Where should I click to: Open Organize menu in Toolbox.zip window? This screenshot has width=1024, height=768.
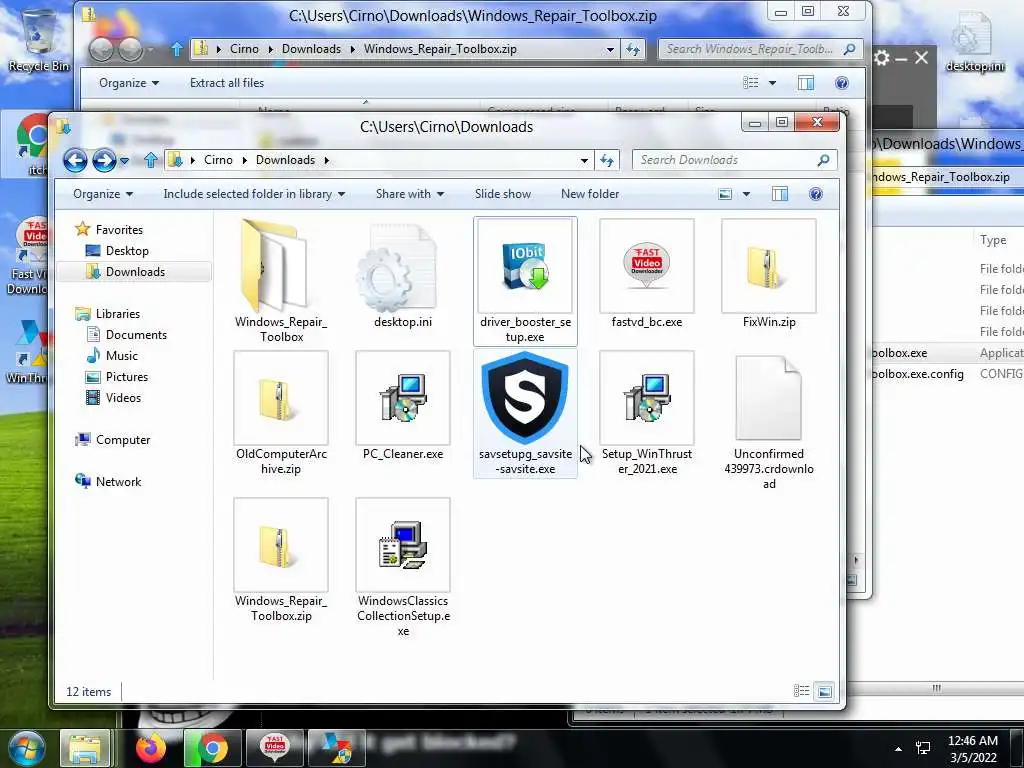(x=129, y=83)
